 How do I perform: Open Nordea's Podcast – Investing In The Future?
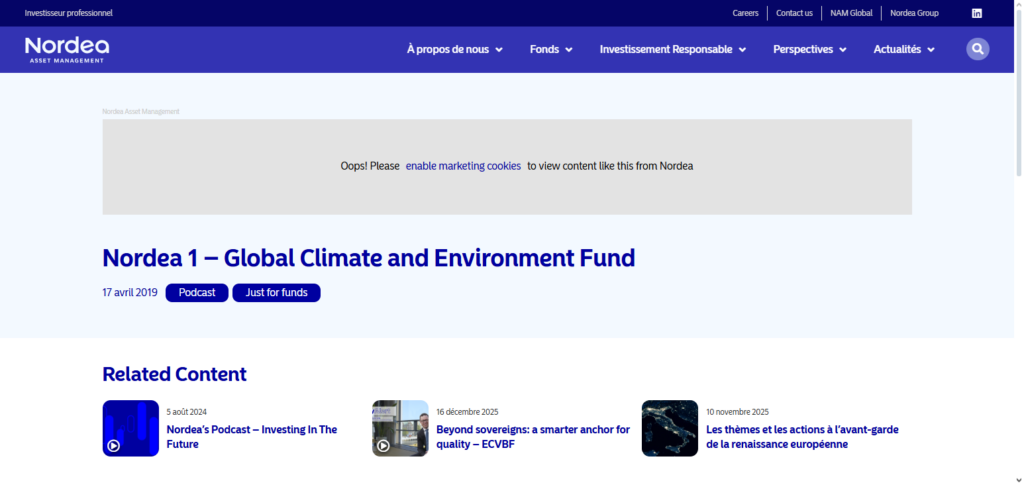252,437
